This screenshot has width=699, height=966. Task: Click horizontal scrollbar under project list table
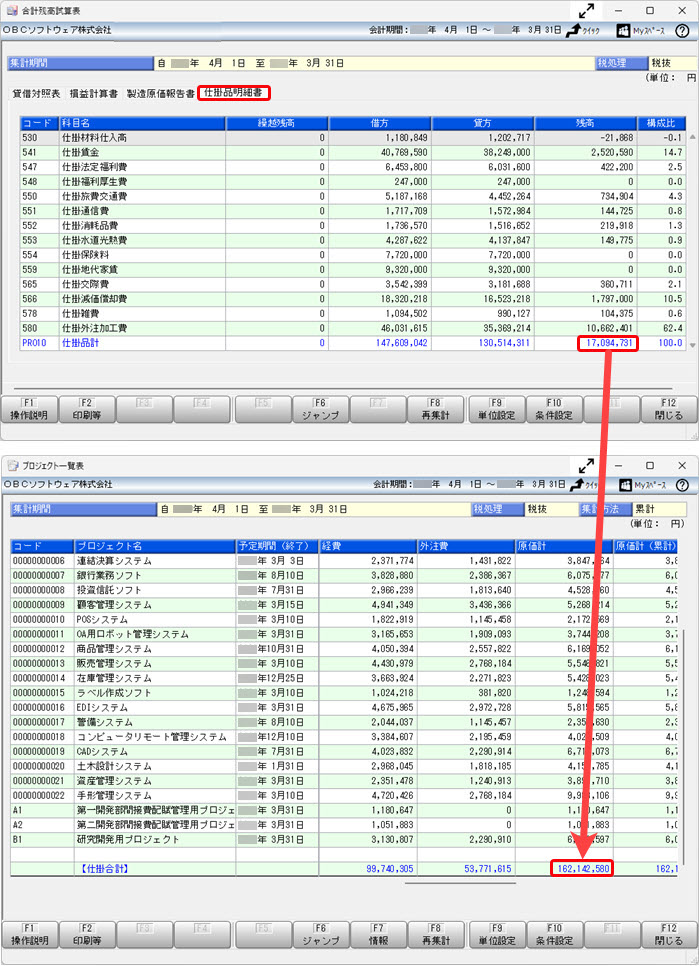[x=460, y=882]
